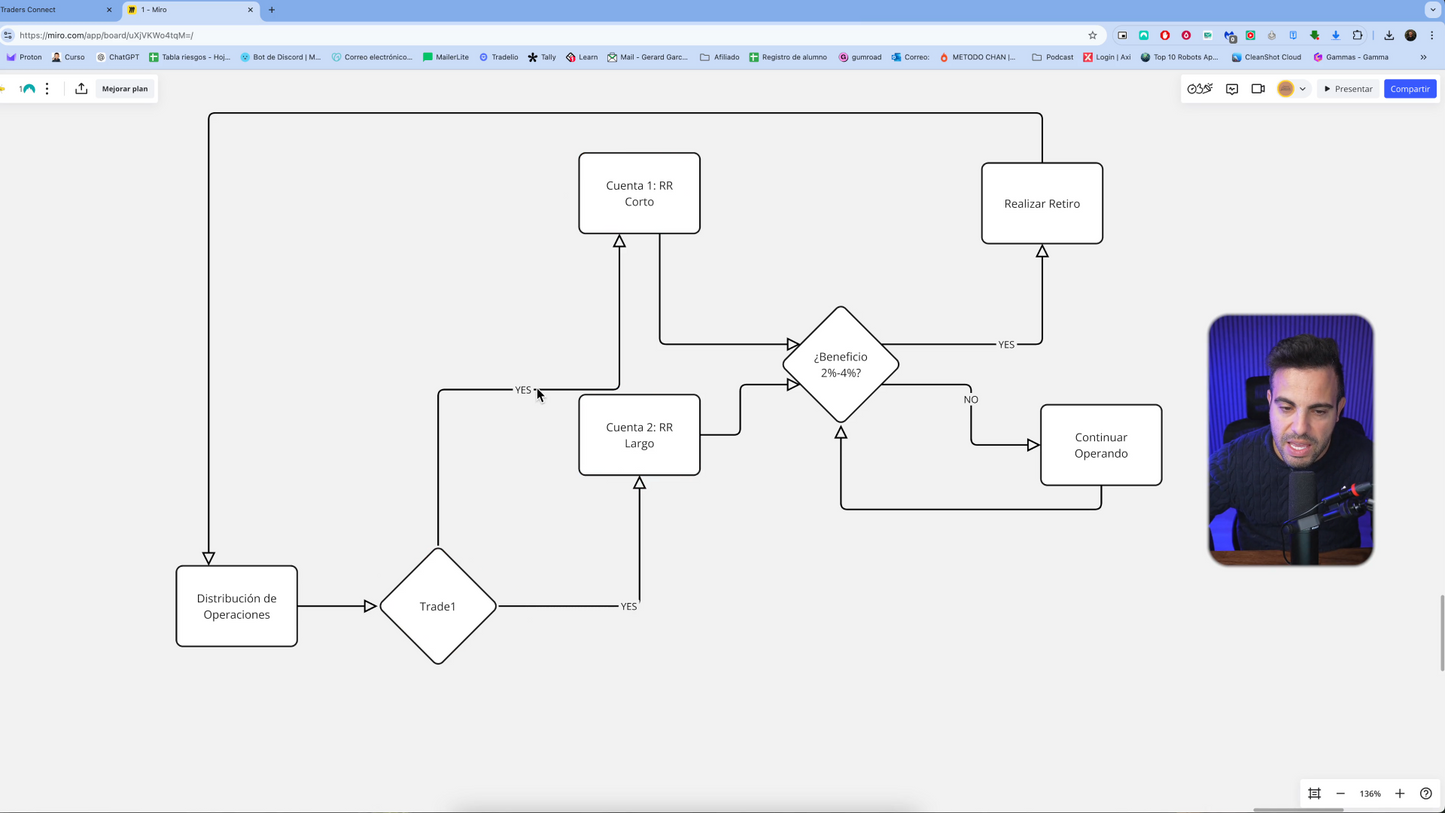Viewport: 1445px width, 813px height.
Task: Open the comments and reactions panel icon
Action: pos(1232,89)
